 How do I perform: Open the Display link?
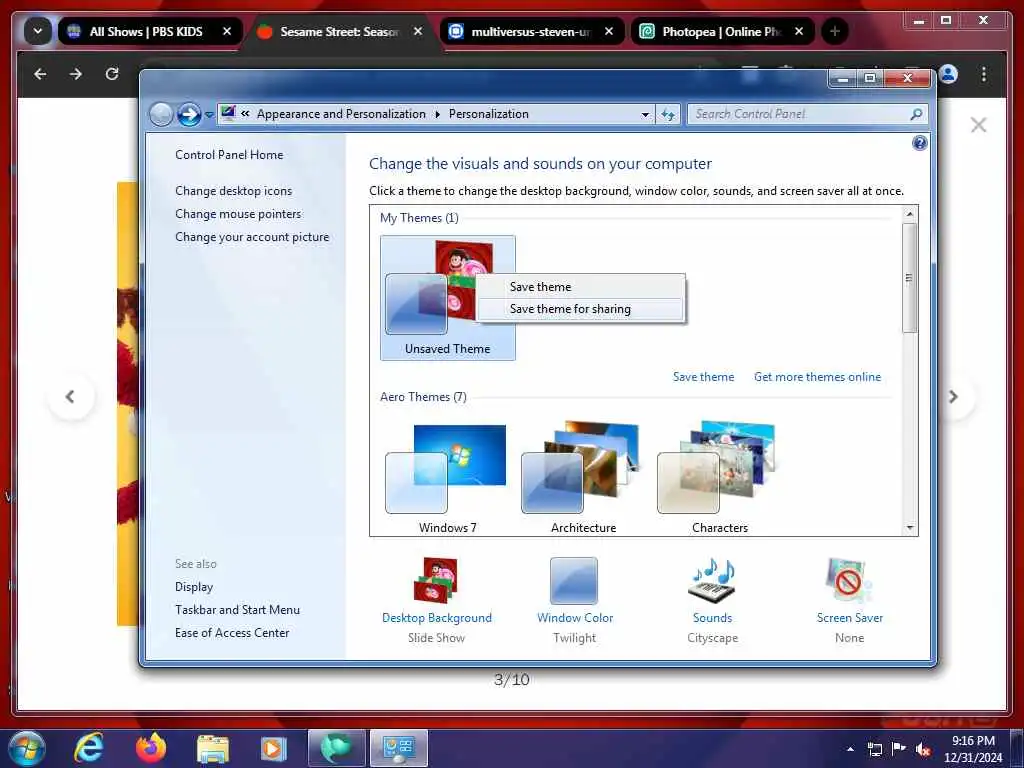pos(194,586)
